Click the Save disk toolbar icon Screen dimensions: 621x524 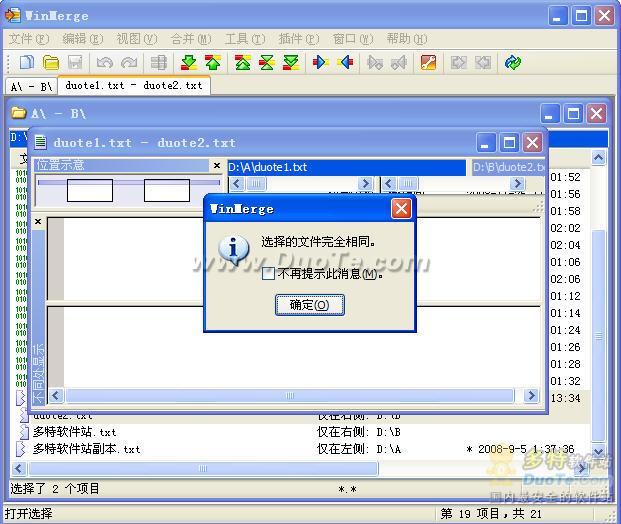[75, 62]
